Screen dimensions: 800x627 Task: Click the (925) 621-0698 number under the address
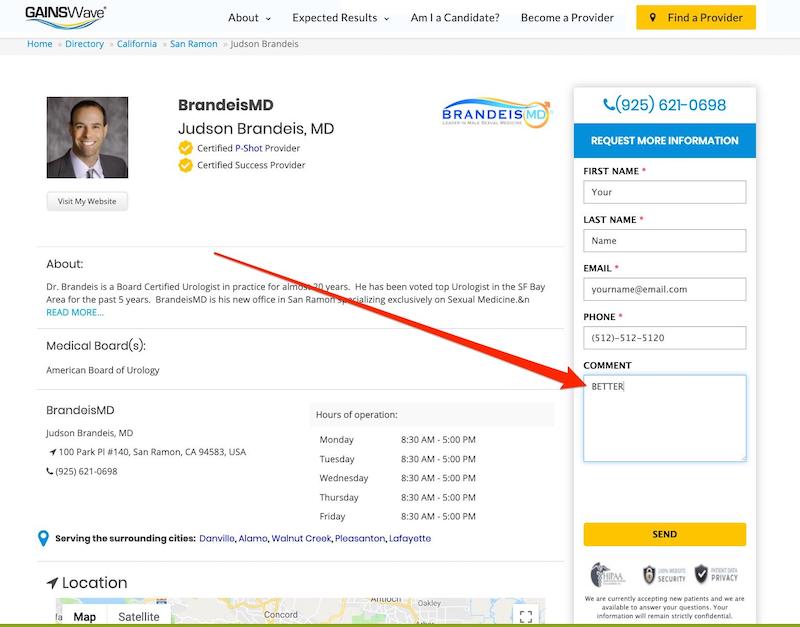click(86, 471)
